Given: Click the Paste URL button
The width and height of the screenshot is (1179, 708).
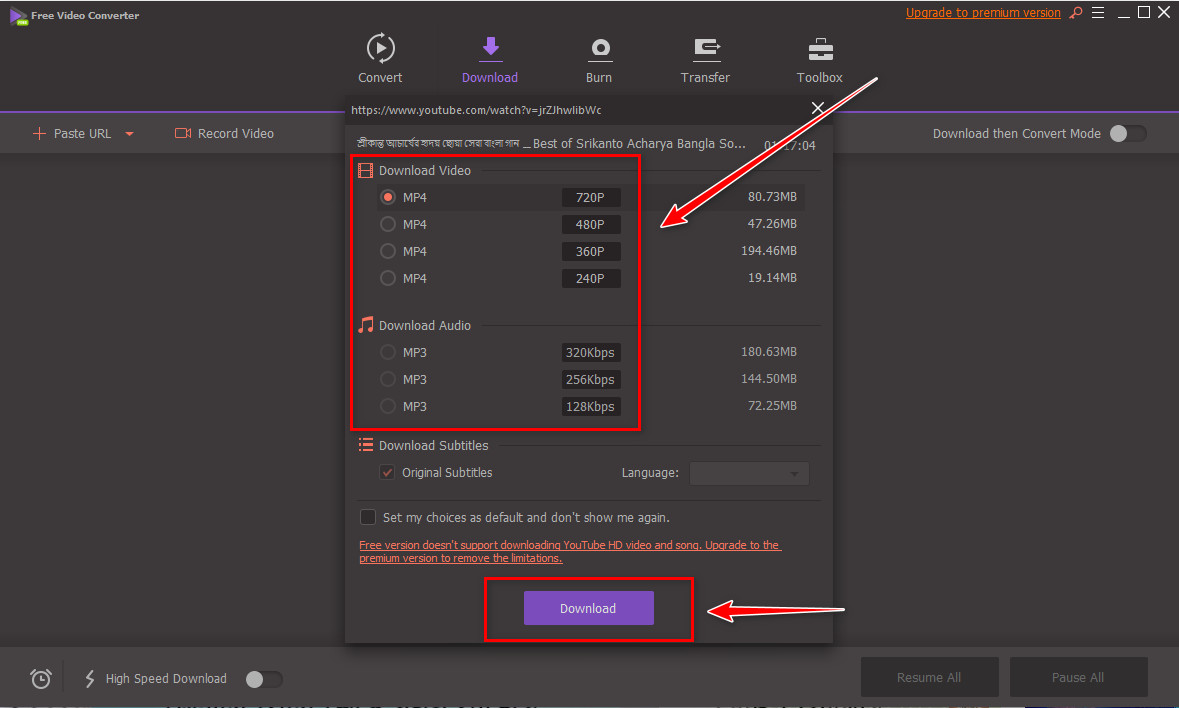Looking at the screenshot, I should coord(72,134).
